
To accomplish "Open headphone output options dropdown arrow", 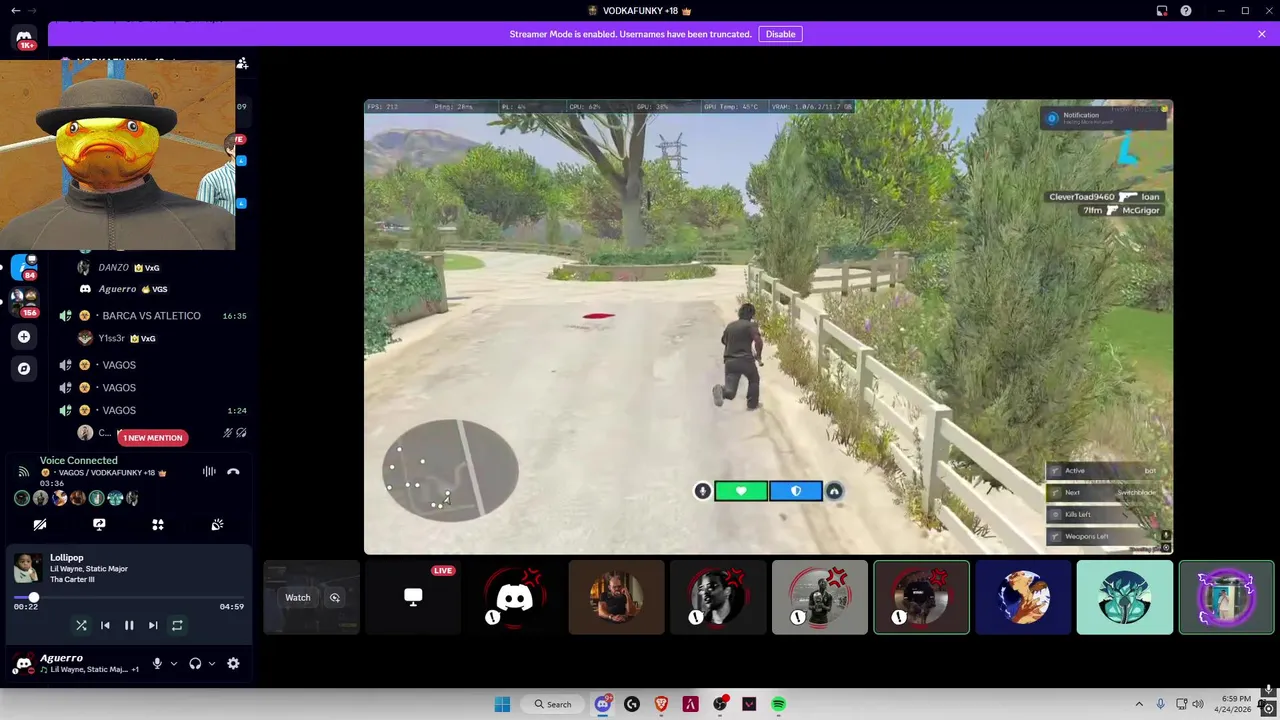I will [211, 664].
